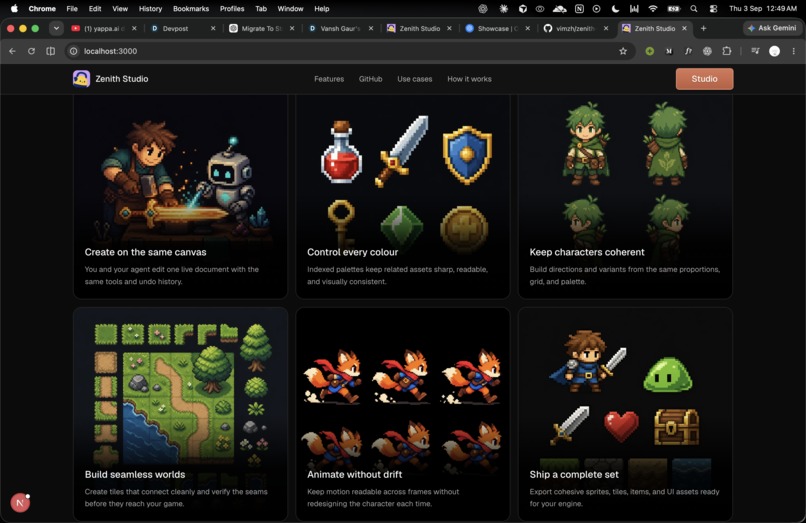Click the Notion icon in menu bar

coord(579,9)
